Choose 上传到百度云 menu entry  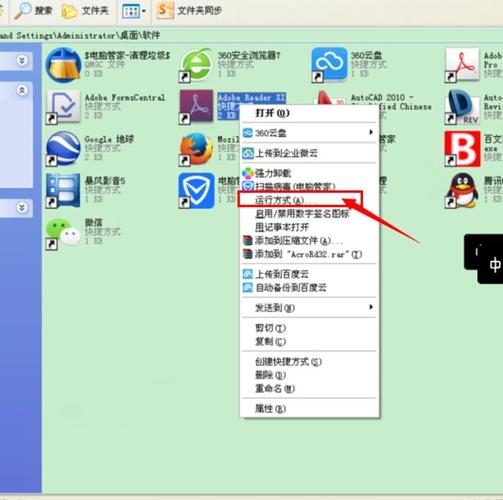point(310,274)
